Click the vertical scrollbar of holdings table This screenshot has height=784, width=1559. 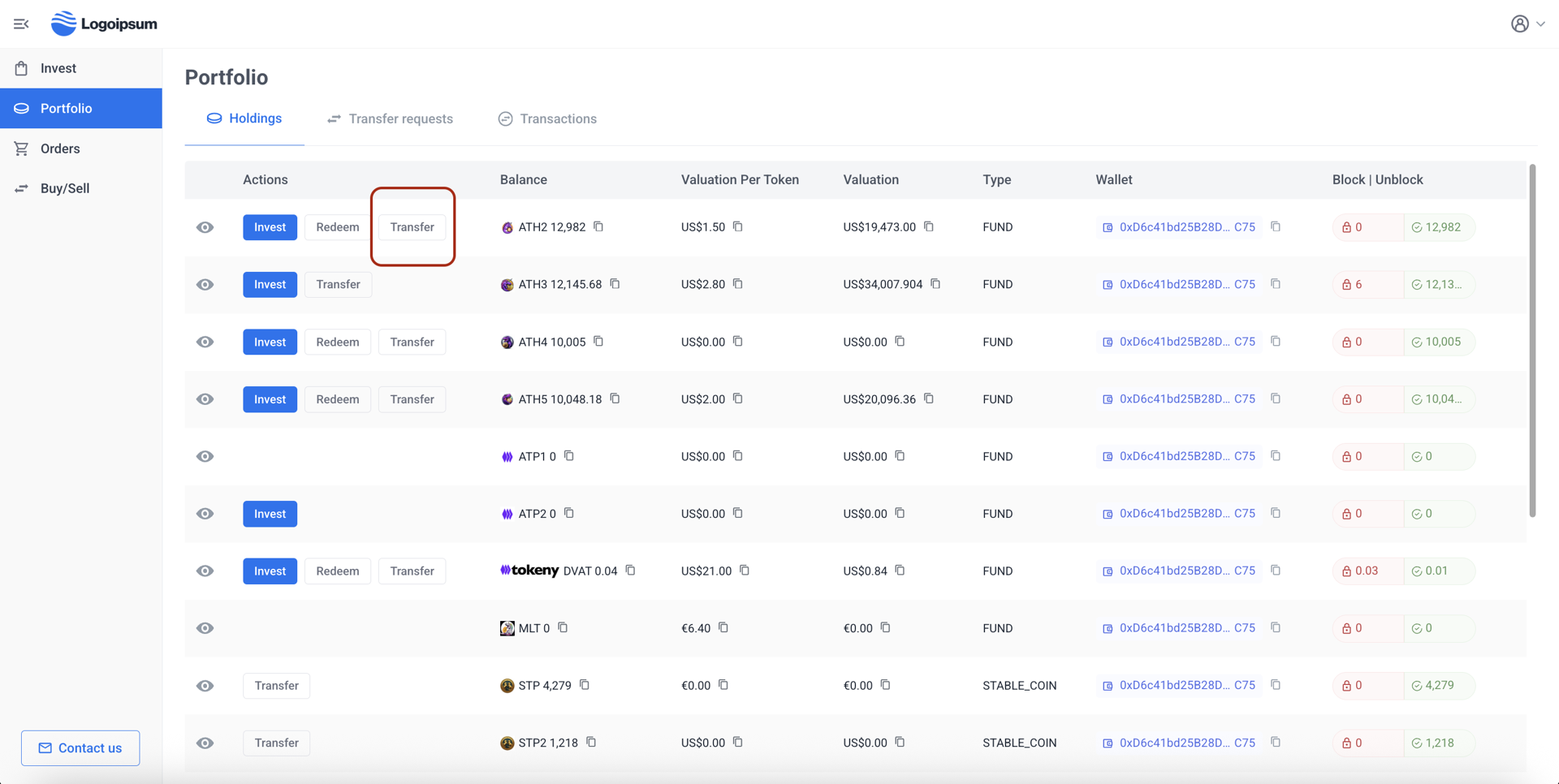1532,341
